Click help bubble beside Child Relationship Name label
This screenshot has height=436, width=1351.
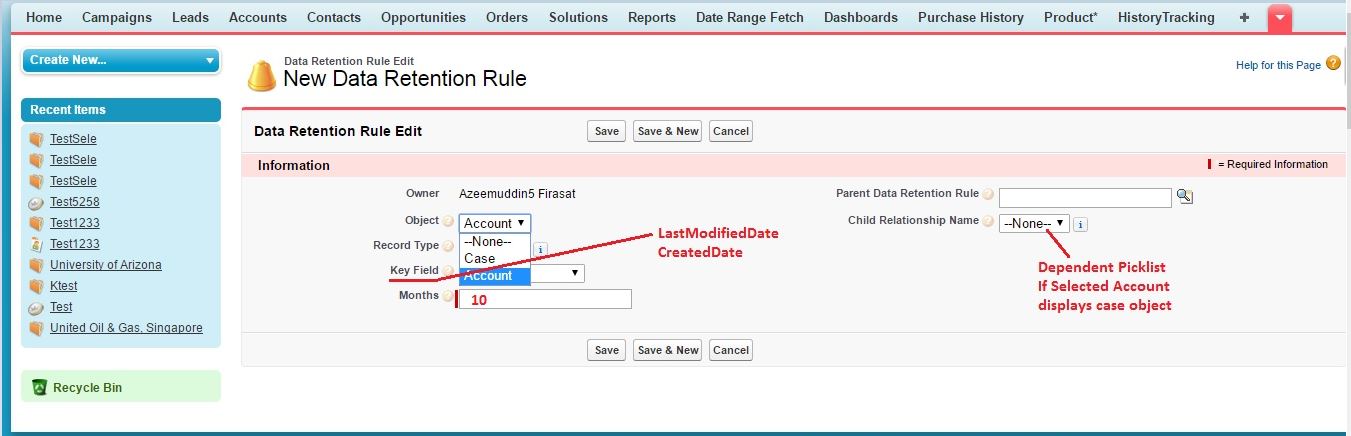coord(988,221)
